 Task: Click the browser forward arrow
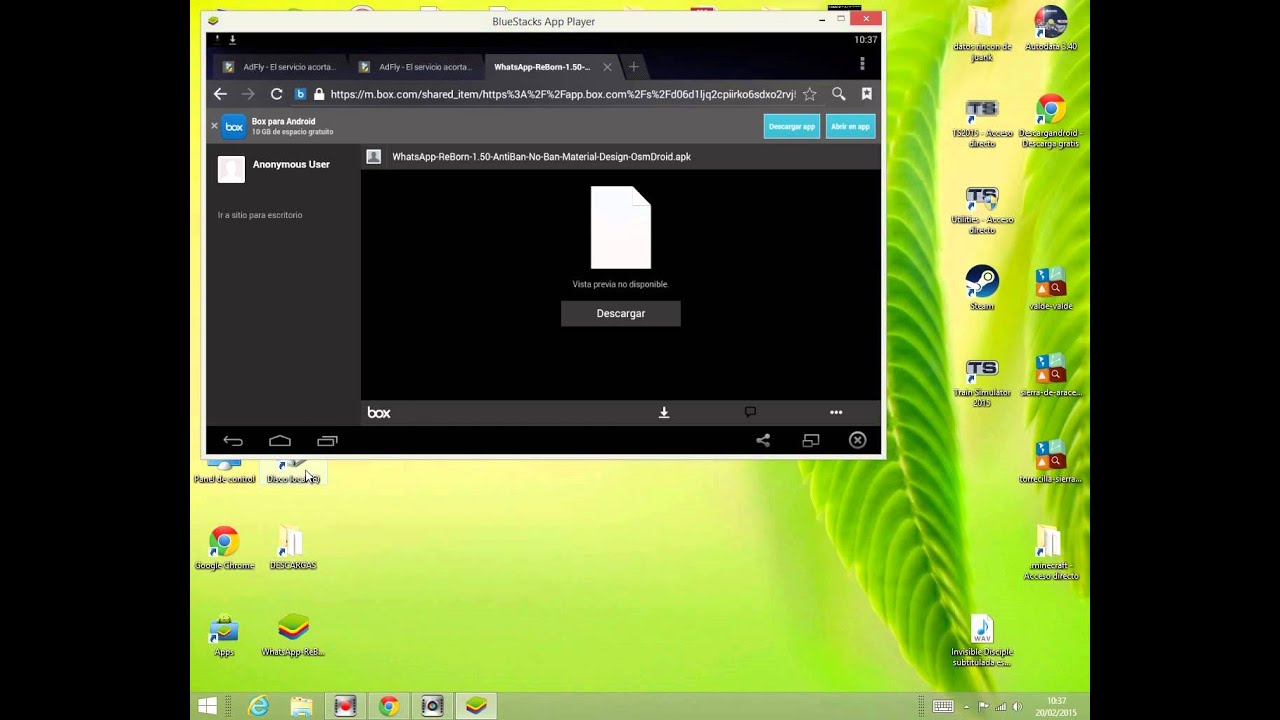click(248, 94)
